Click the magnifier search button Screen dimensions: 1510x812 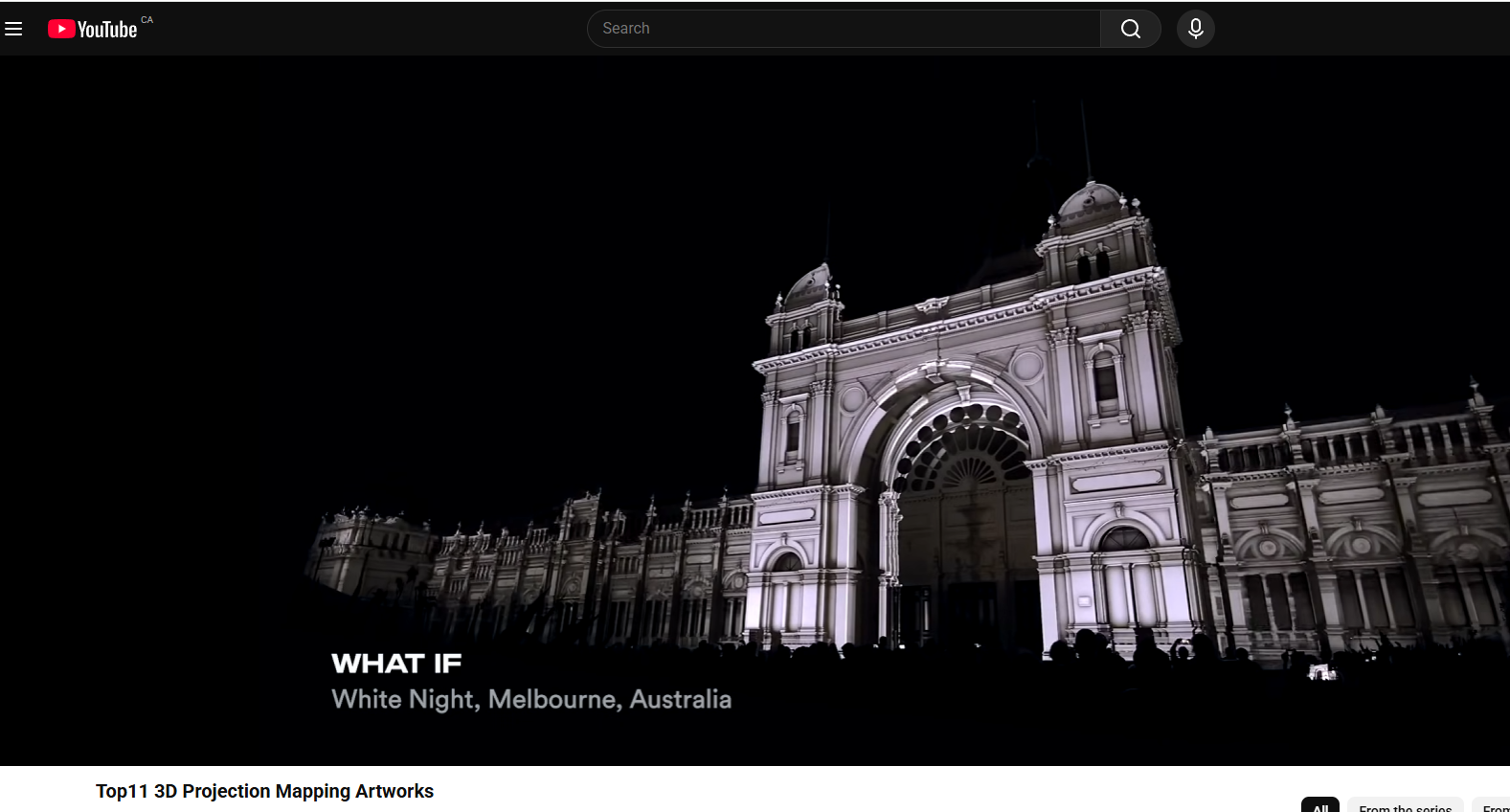click(1131, 29)
